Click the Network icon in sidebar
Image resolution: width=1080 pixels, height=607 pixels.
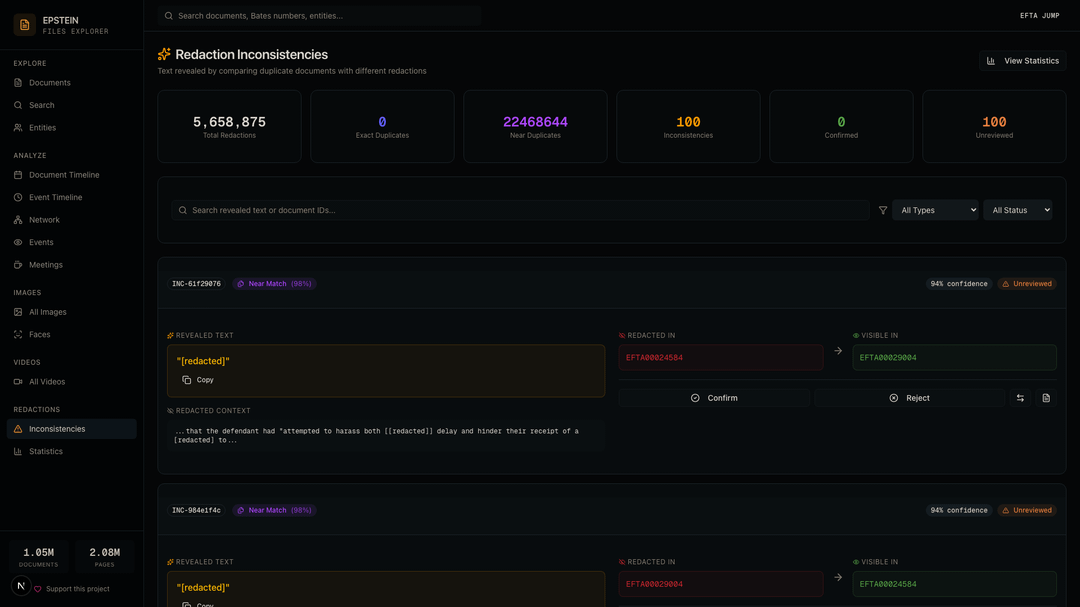pos(18,220)
